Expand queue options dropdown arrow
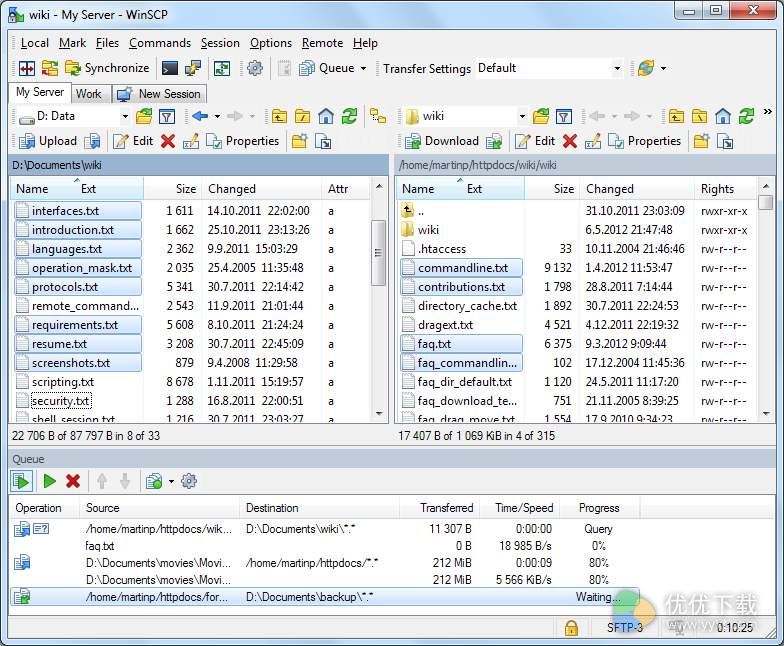Viewport: 784px width, 646px height. pyautogui.click(x=171, y=482)
